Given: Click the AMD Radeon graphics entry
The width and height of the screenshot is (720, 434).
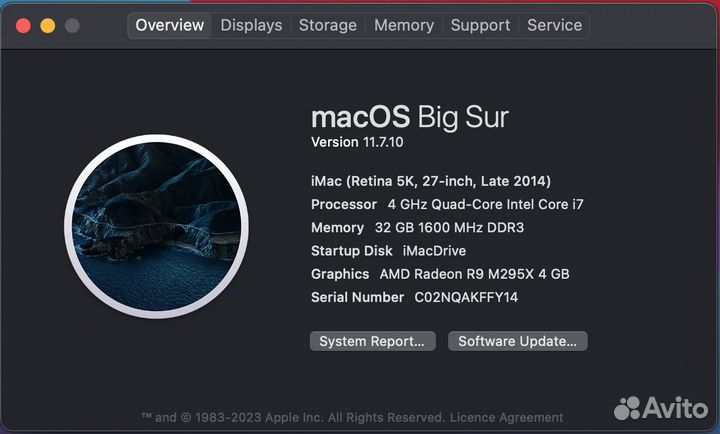Looking at the screenshot, I should point(440,274).
